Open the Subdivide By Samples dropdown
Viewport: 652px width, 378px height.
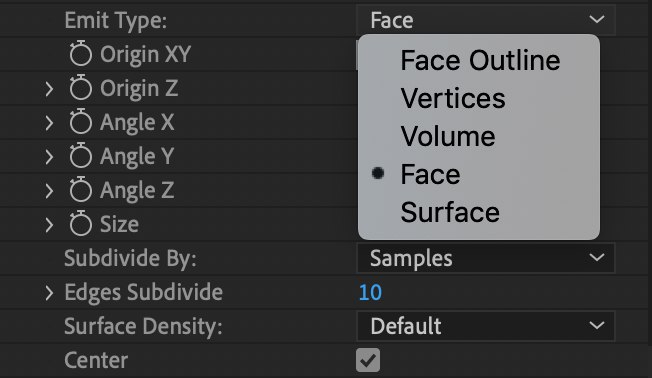(x=486, y=258)
